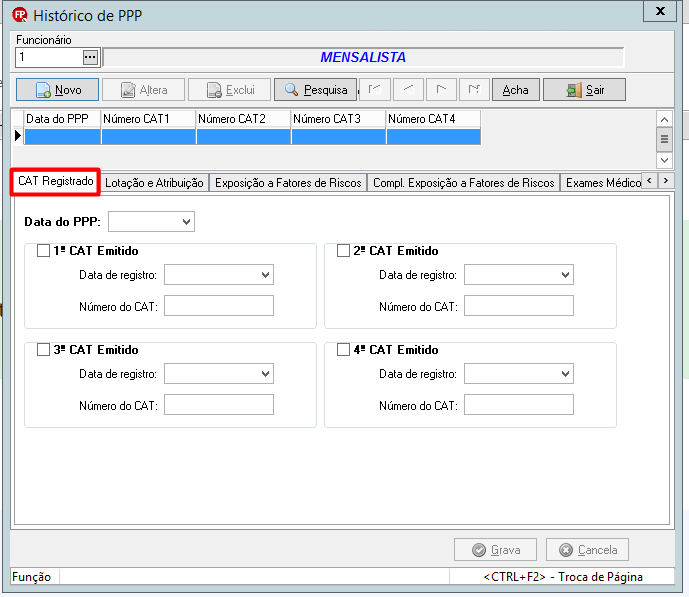
Task: Open 2ª CAT Data de registro dropdown
Action: 566,275
